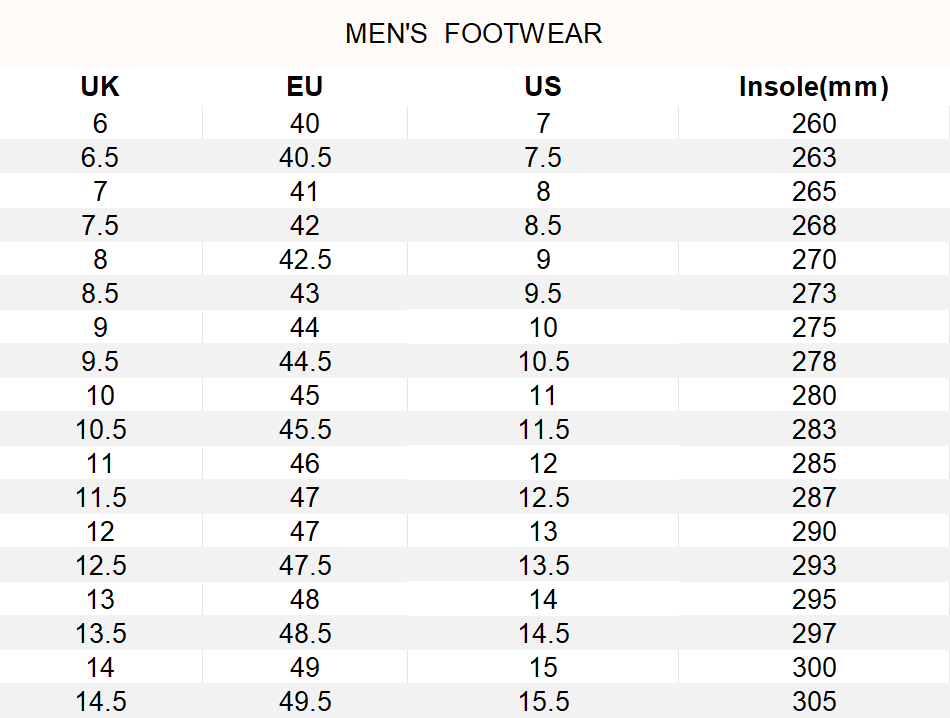The height and width of the screenshot is (718, 950).
Task: Select EU size 48 cell
Action: pyautogui.click(x=304, y=600)
